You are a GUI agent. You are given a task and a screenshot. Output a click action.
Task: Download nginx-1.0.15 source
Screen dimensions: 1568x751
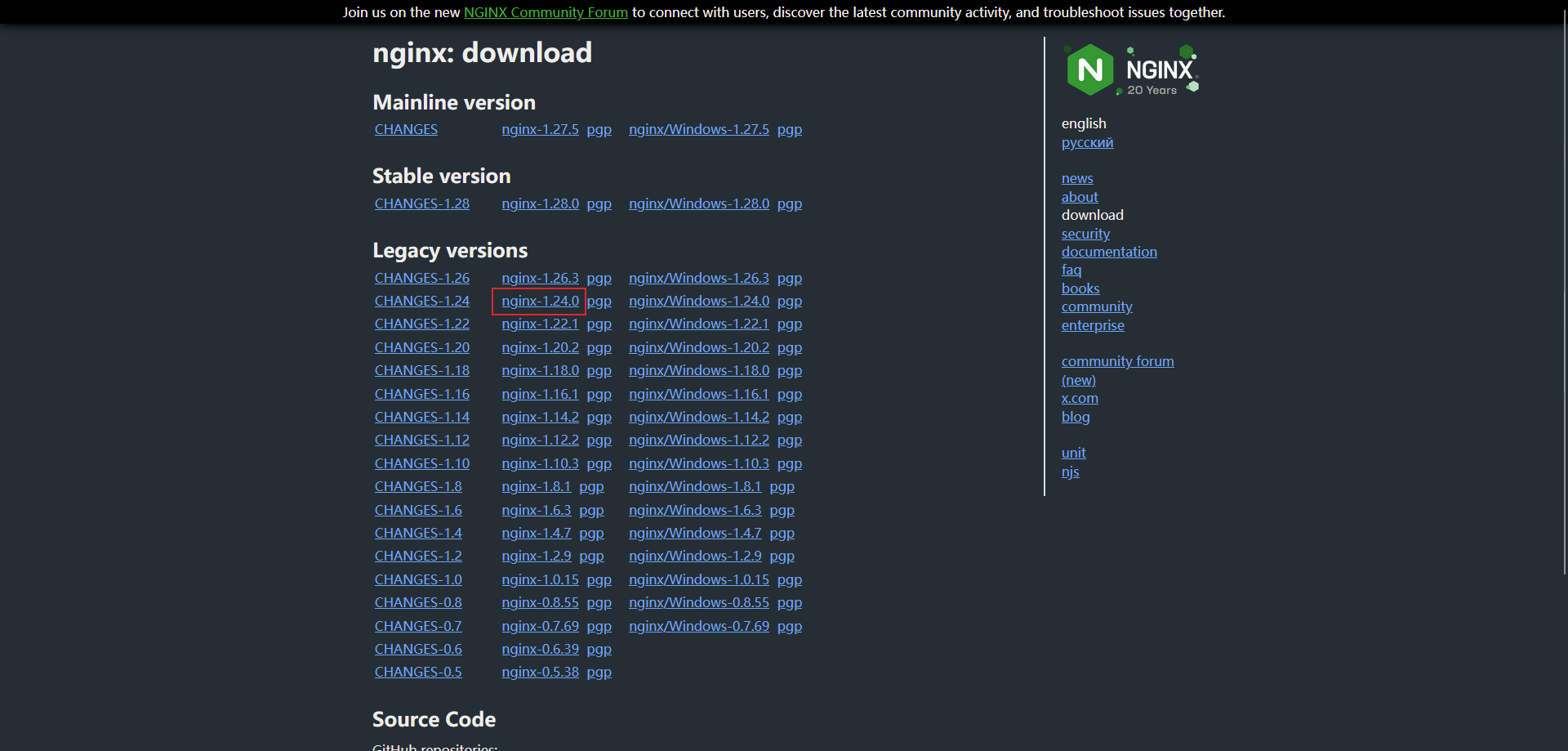pos(540,579)
